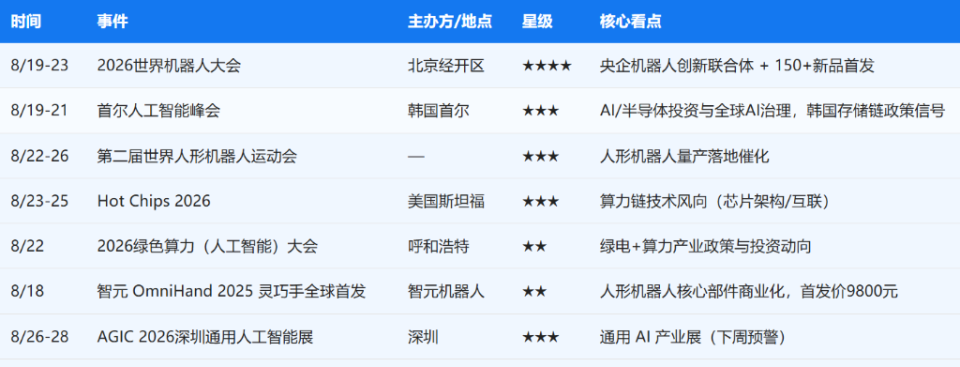Click the dash location cell of 人形机器人运动会
Screen dimensions: 960x367
point(416,156)
